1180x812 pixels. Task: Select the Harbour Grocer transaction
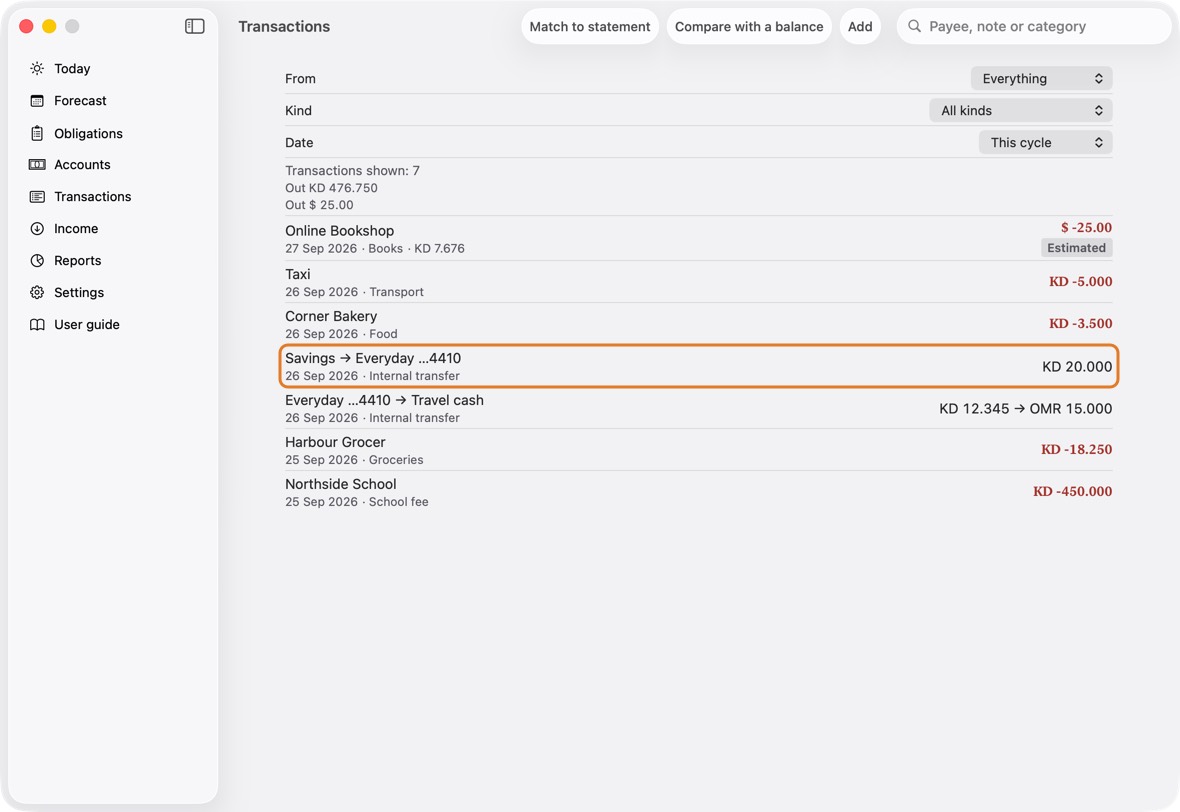pos(698,450)
